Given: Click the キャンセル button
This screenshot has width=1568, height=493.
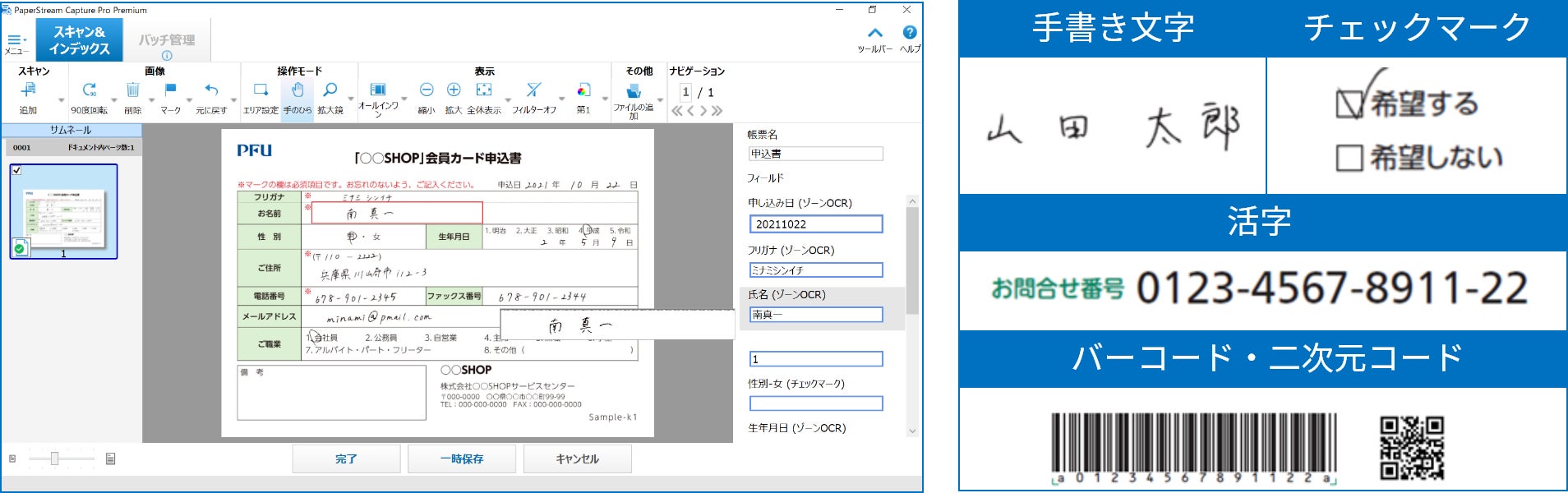Looking at the screenshot, I should click(x=578, y=458).
